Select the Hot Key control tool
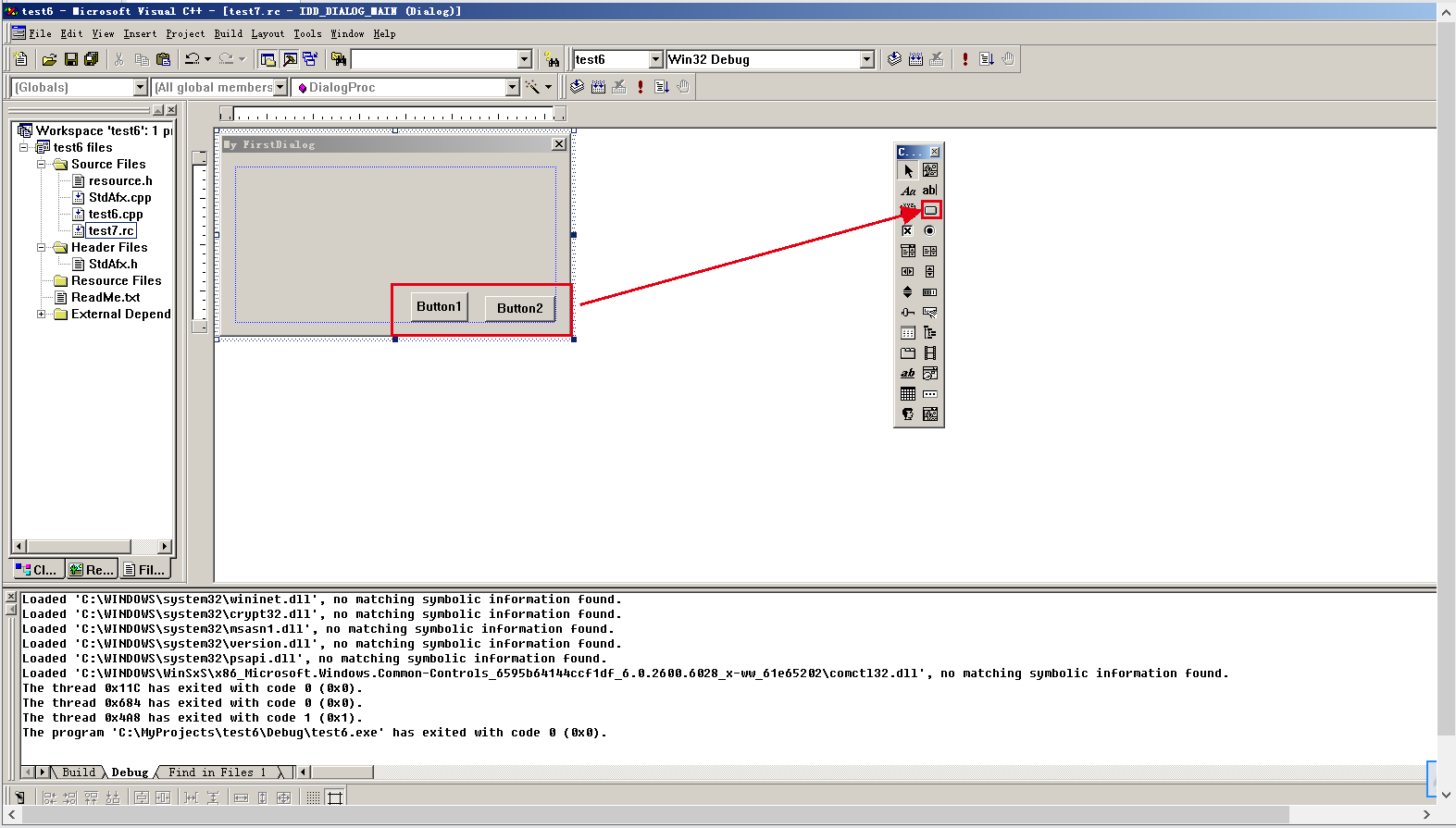This screenshot has width=1456, height=828. point(930,313)
